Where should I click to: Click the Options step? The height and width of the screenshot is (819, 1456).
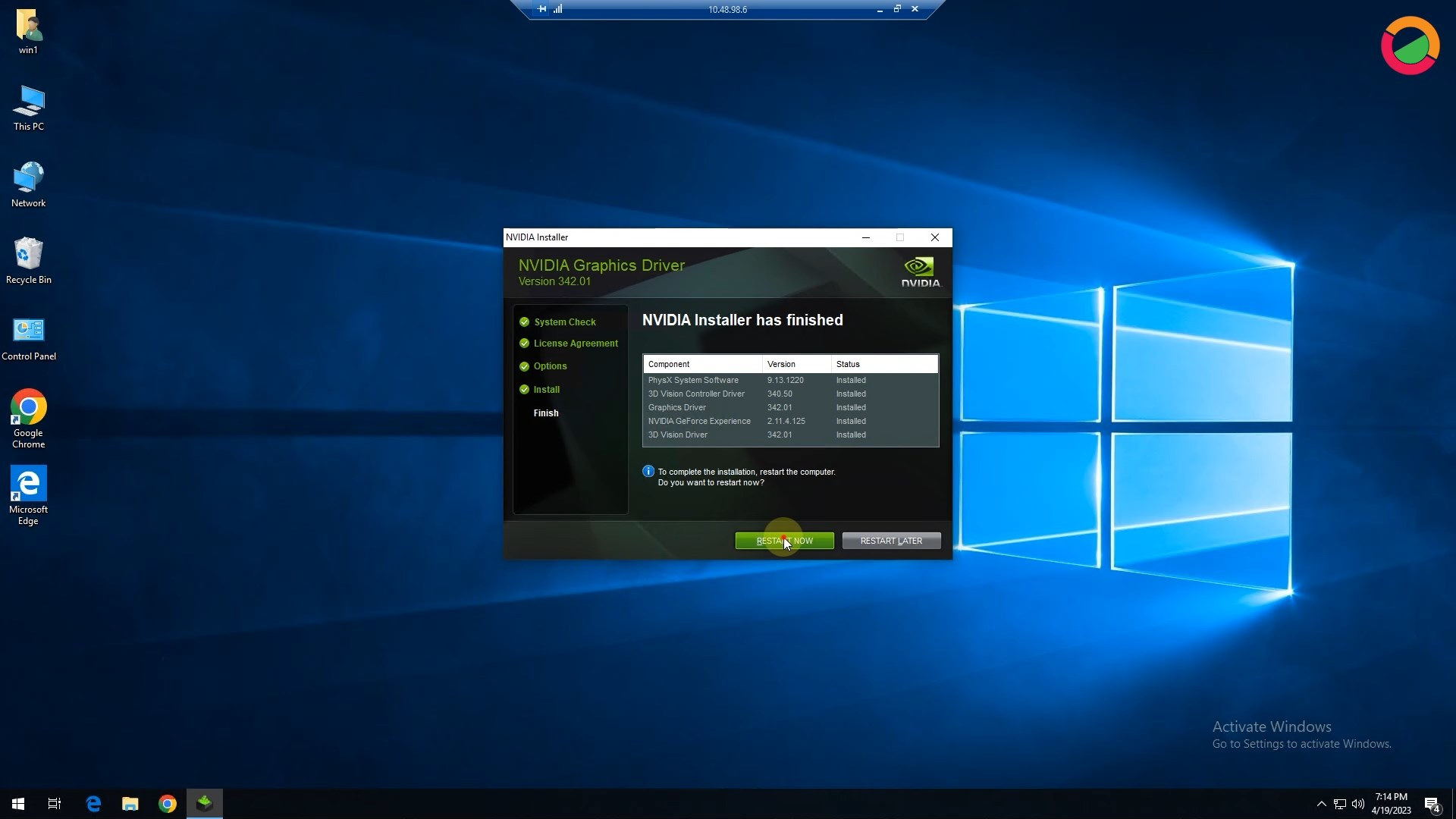click(x=550, y=366)
